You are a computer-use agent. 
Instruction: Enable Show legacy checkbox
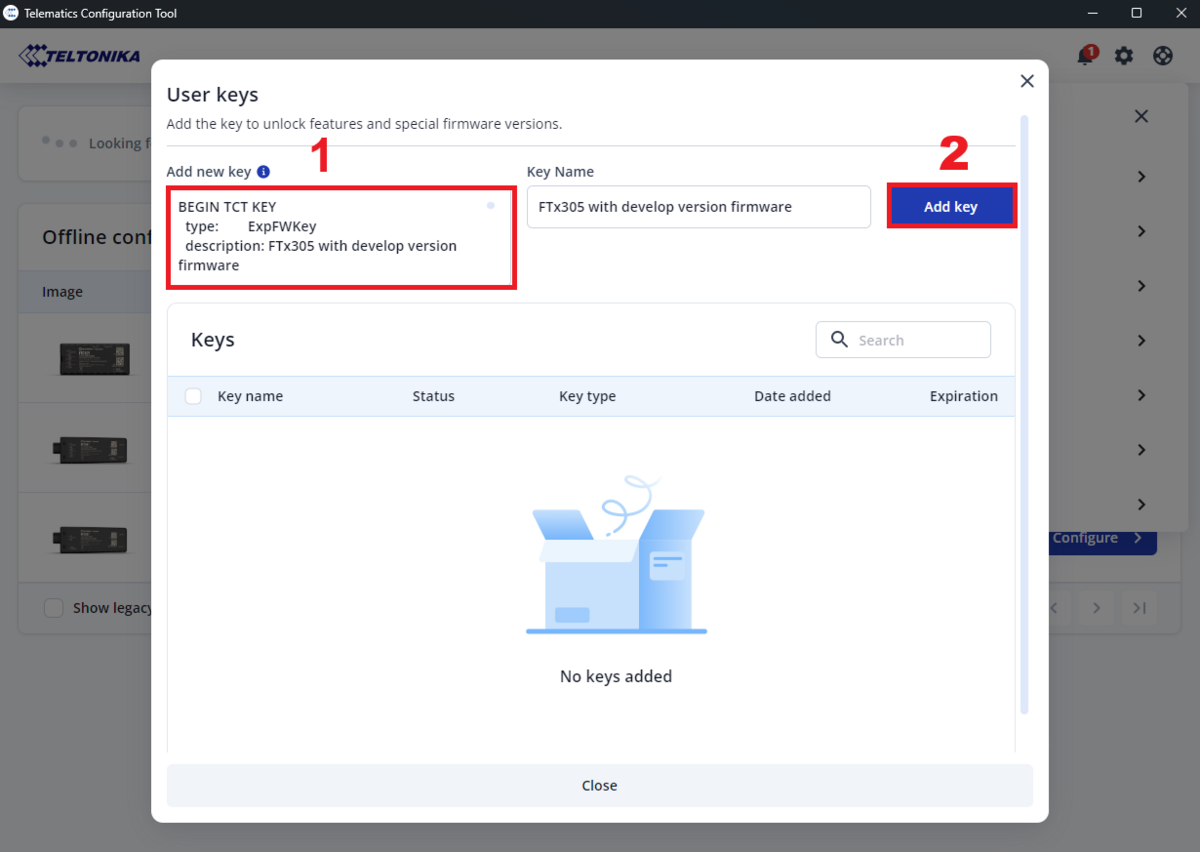point(54,608)
